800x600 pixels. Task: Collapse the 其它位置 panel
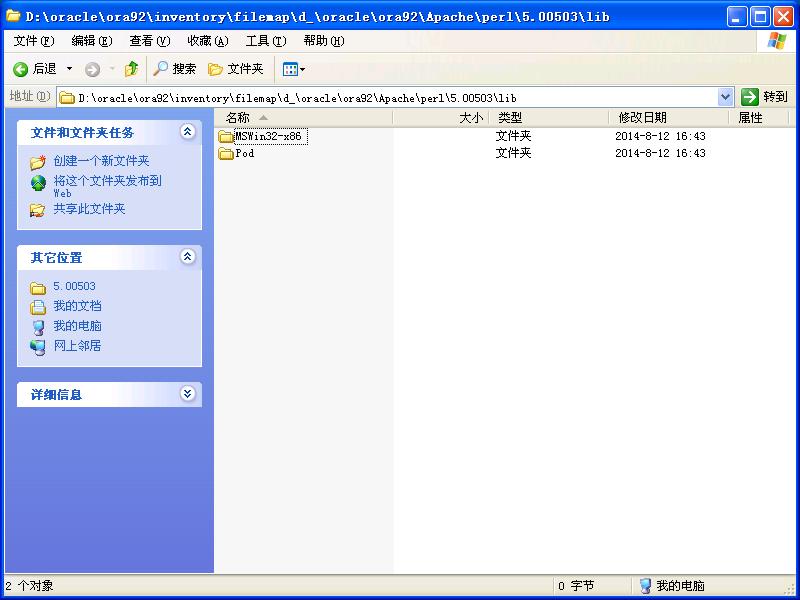(x=187, y=257)
